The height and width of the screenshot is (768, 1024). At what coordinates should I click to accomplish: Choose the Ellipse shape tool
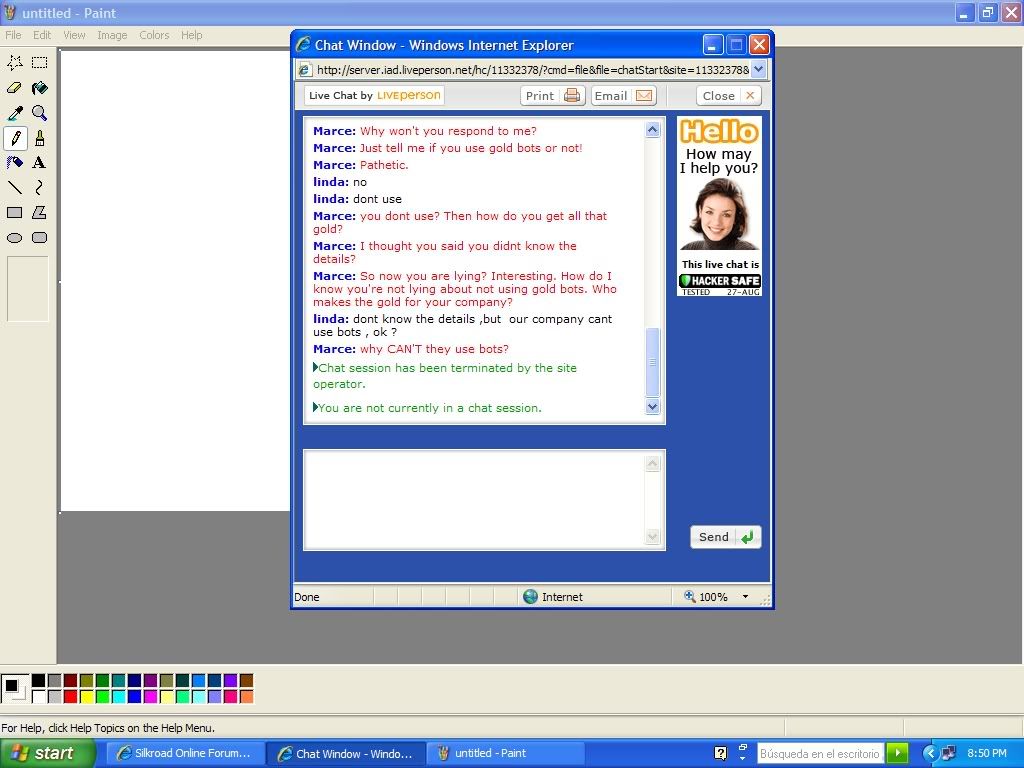(15, 238)
